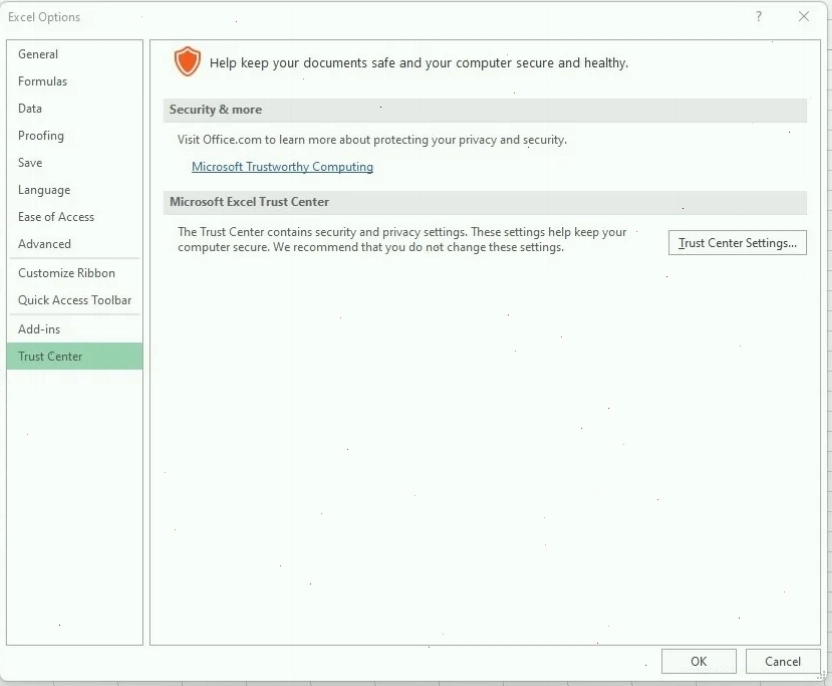Click the Trust Center description paragraph
Image resolution: width=832 pixels, height=686 pixels.
(402, 239)
